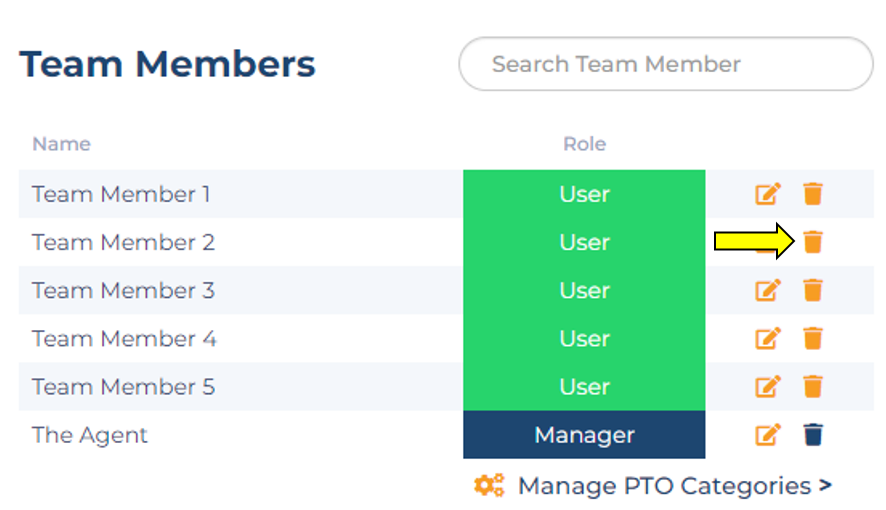Viewport: 886px width, 510px height.
Task: Click the Role column header
Action: [x=584, y=143]
